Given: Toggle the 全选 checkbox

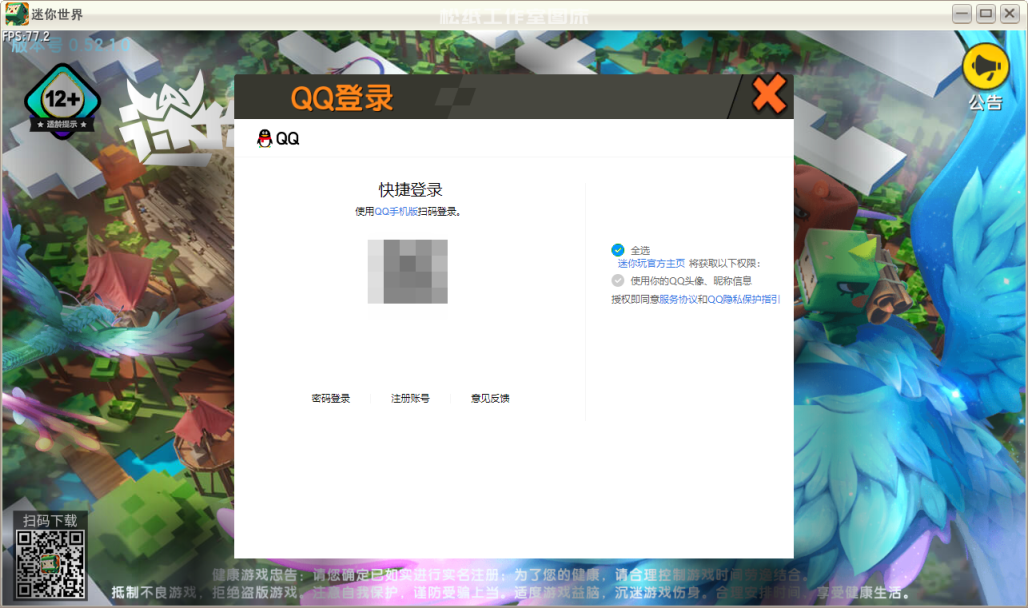Looking at the screenshot, I should 618,250.
